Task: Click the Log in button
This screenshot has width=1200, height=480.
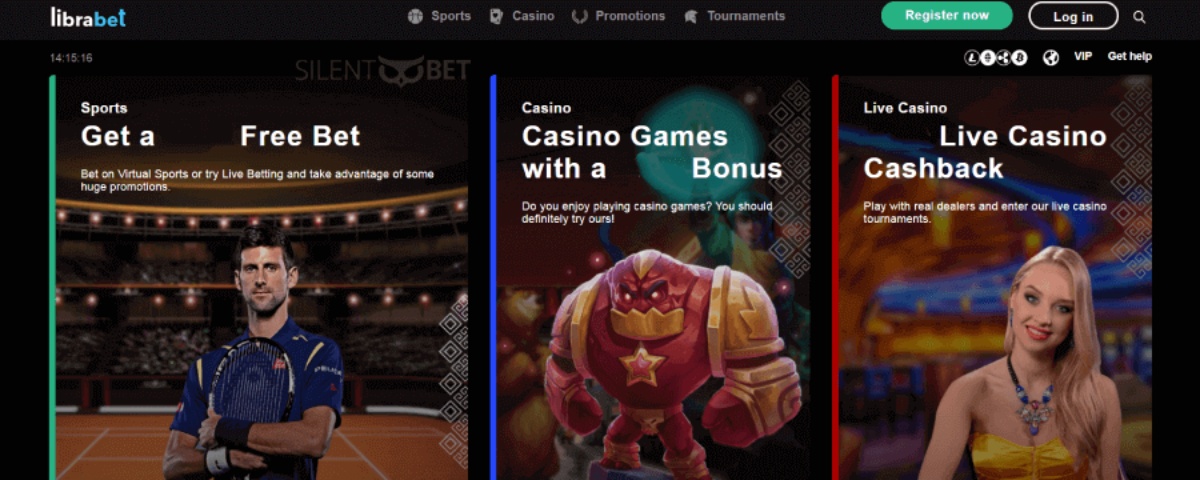Action: click(1073, 16)
